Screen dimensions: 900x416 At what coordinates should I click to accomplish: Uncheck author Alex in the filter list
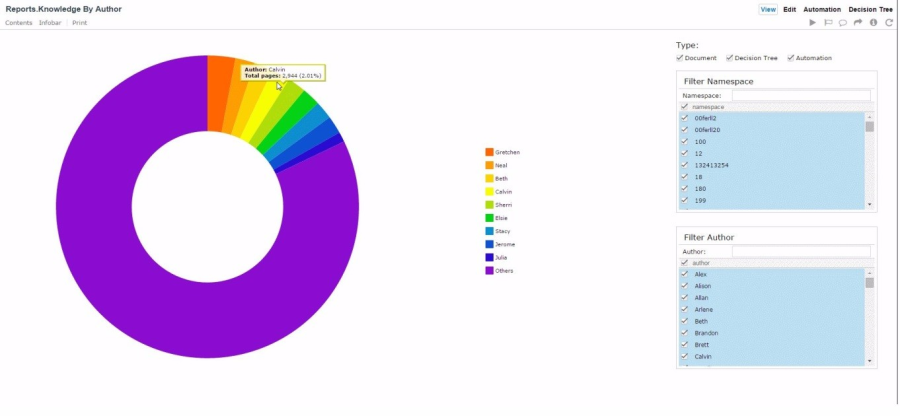tap(684, 274)
